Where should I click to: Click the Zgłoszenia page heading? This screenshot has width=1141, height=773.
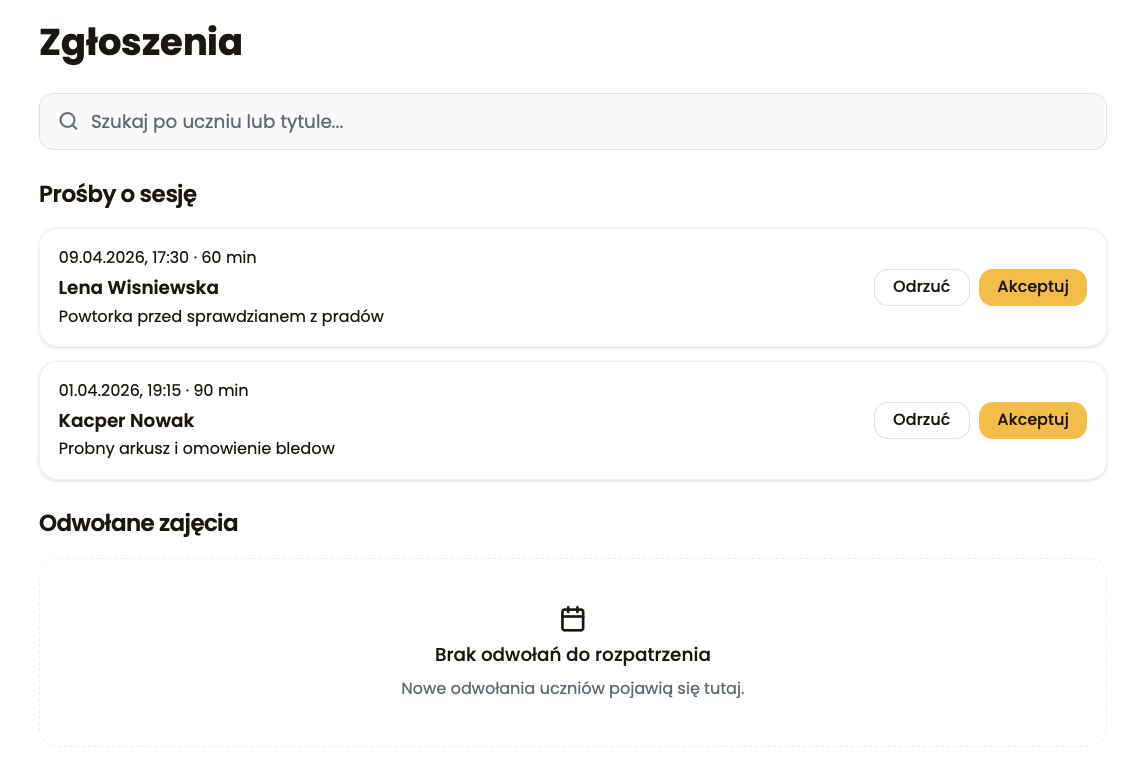pos(140,43)
